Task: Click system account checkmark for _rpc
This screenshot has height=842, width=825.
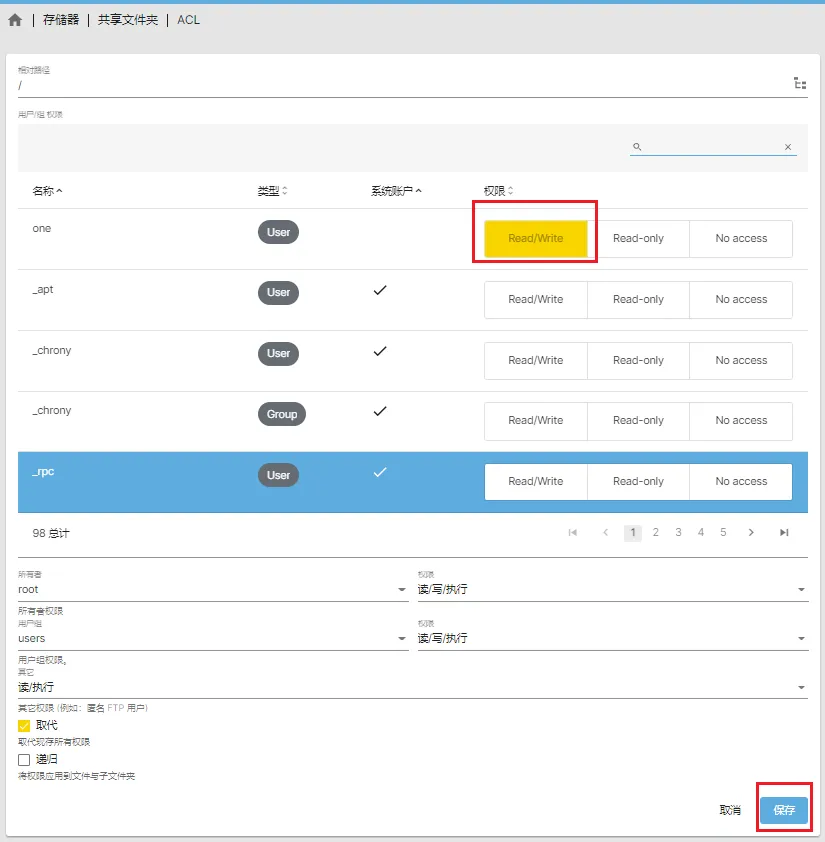Action: [380, 473]
